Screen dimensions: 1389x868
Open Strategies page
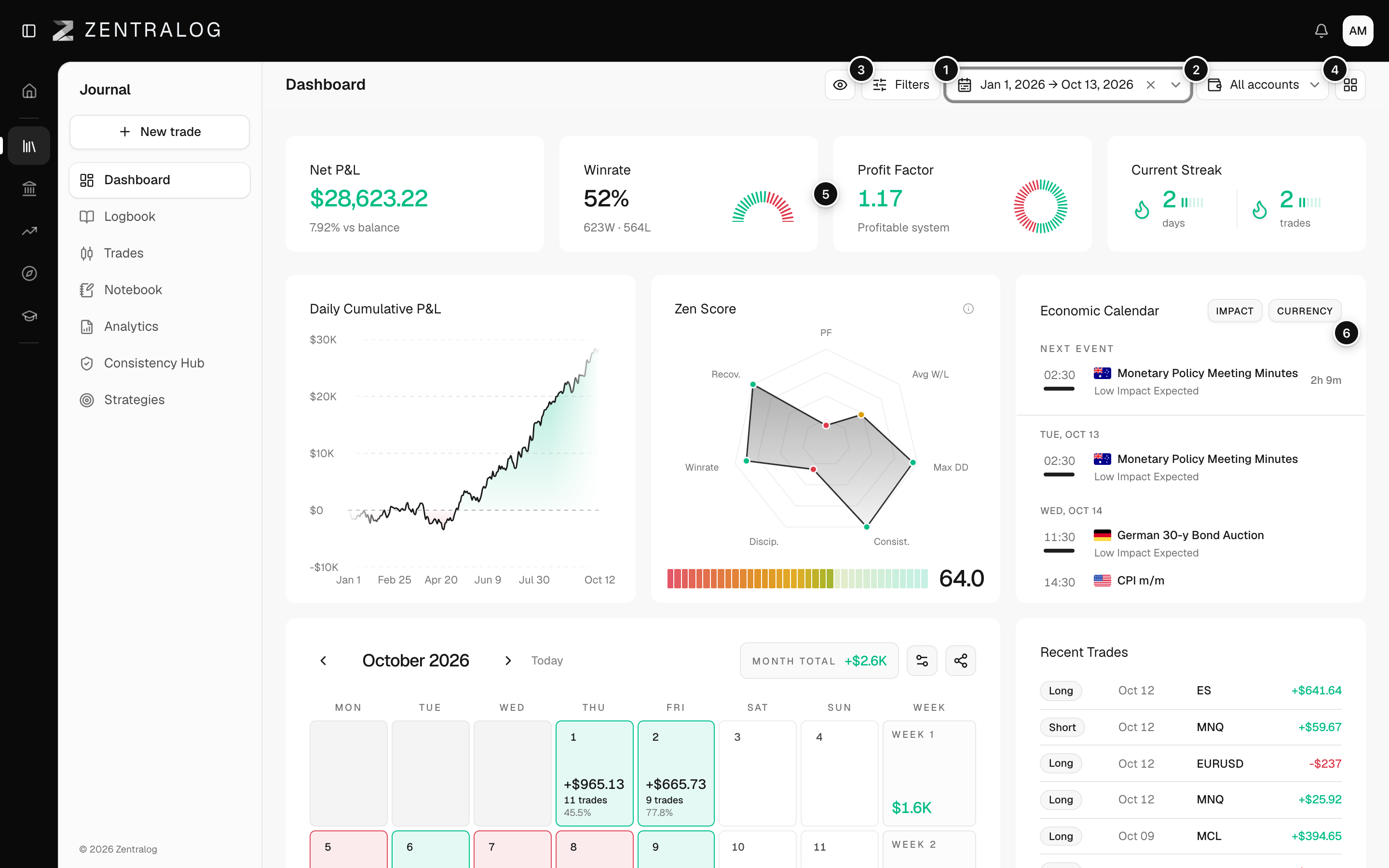[x=160, y=400]
